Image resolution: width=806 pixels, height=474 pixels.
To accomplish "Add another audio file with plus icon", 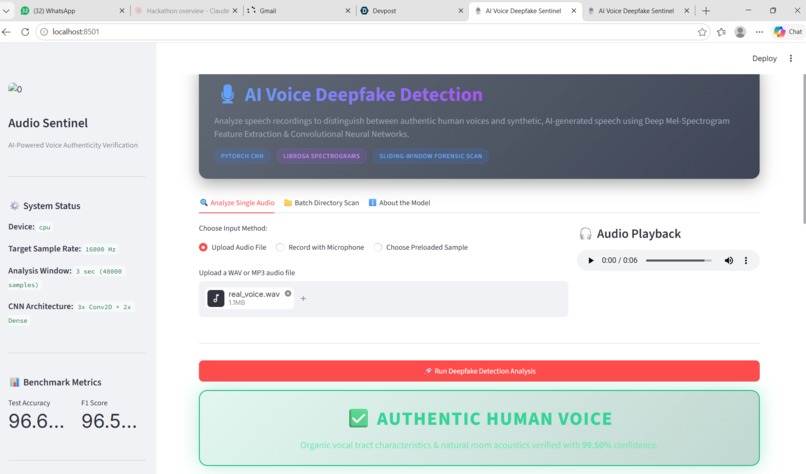I will pyautogui.click(x=303, y=298).
